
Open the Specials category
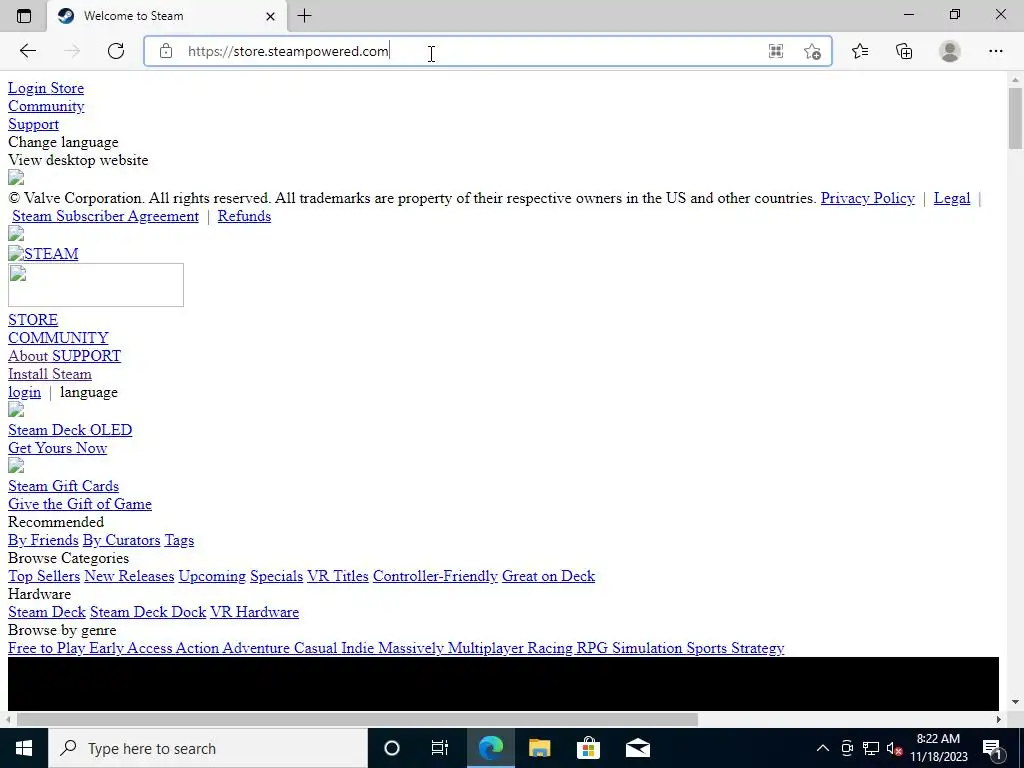(276, 576)
